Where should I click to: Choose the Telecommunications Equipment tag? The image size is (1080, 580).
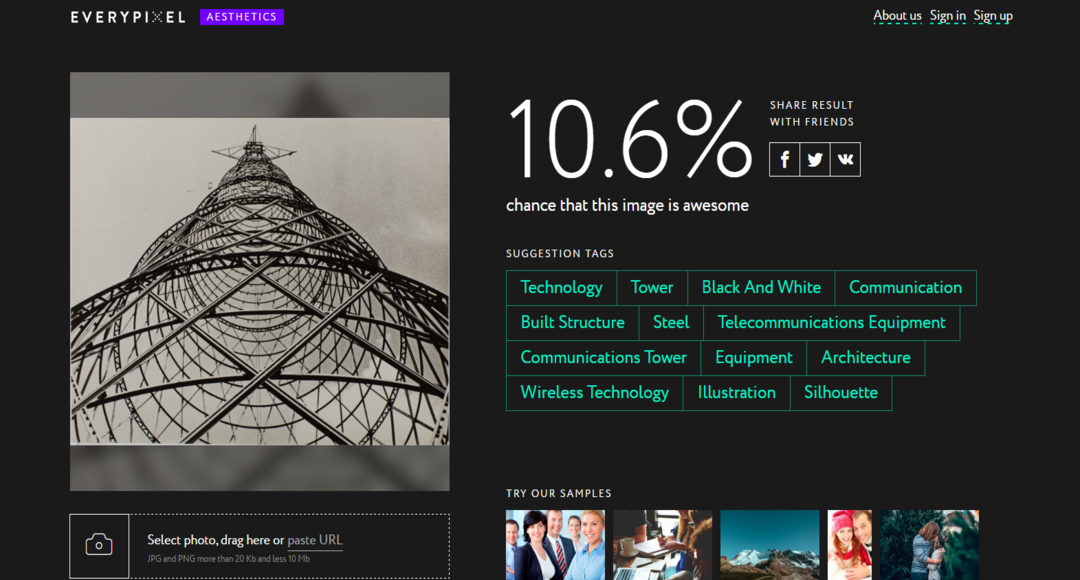pos(831,323)
